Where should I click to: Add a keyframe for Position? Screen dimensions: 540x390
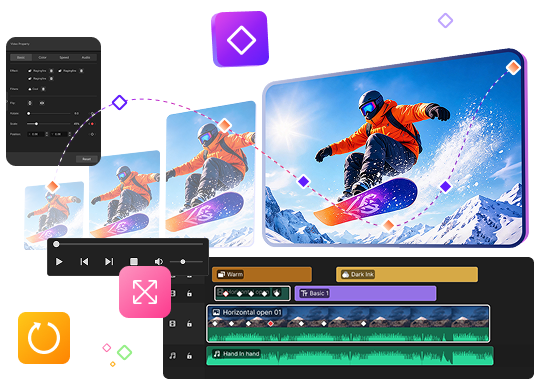92,134
